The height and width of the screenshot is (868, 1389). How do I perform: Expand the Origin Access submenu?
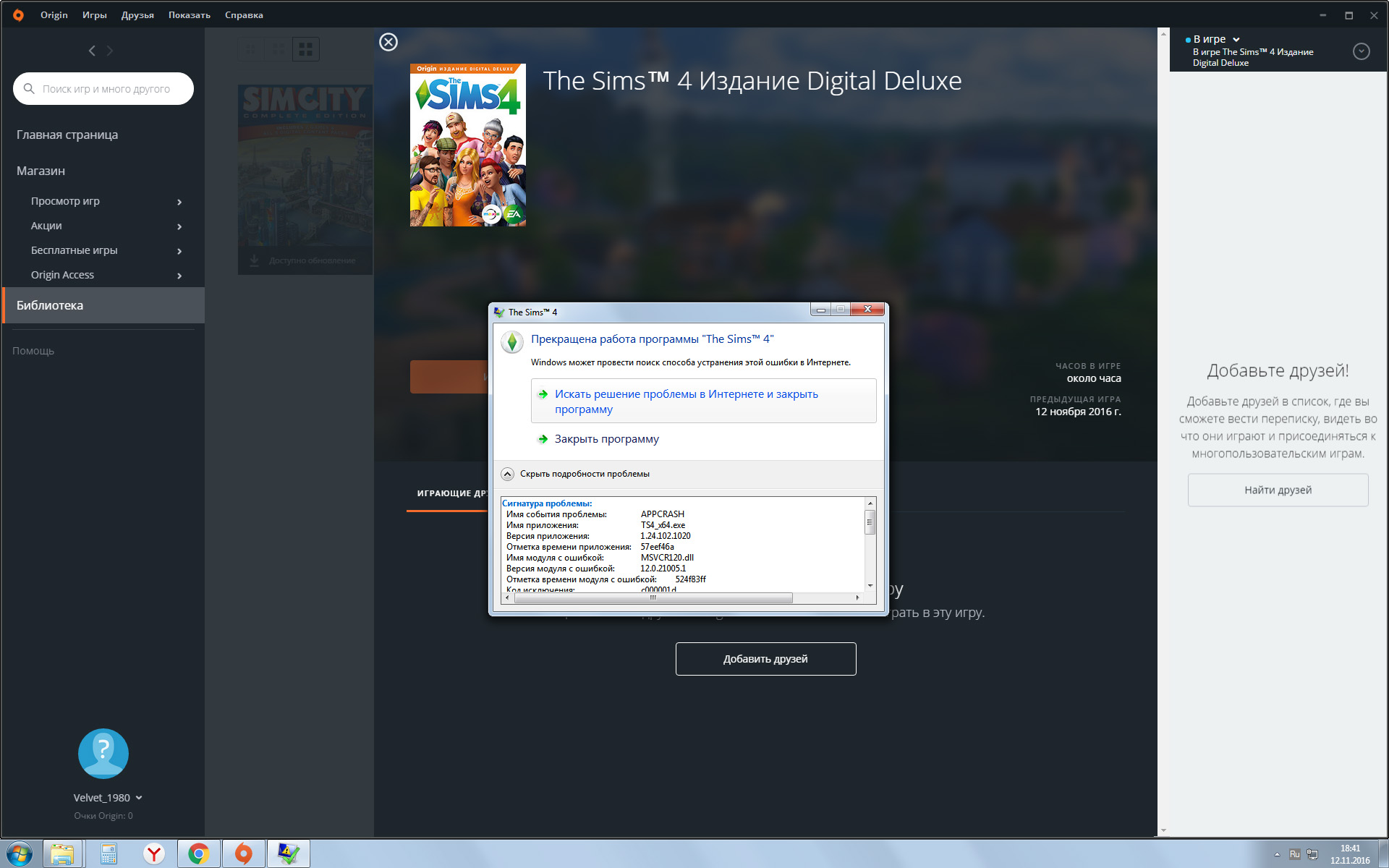coord(179,275)
